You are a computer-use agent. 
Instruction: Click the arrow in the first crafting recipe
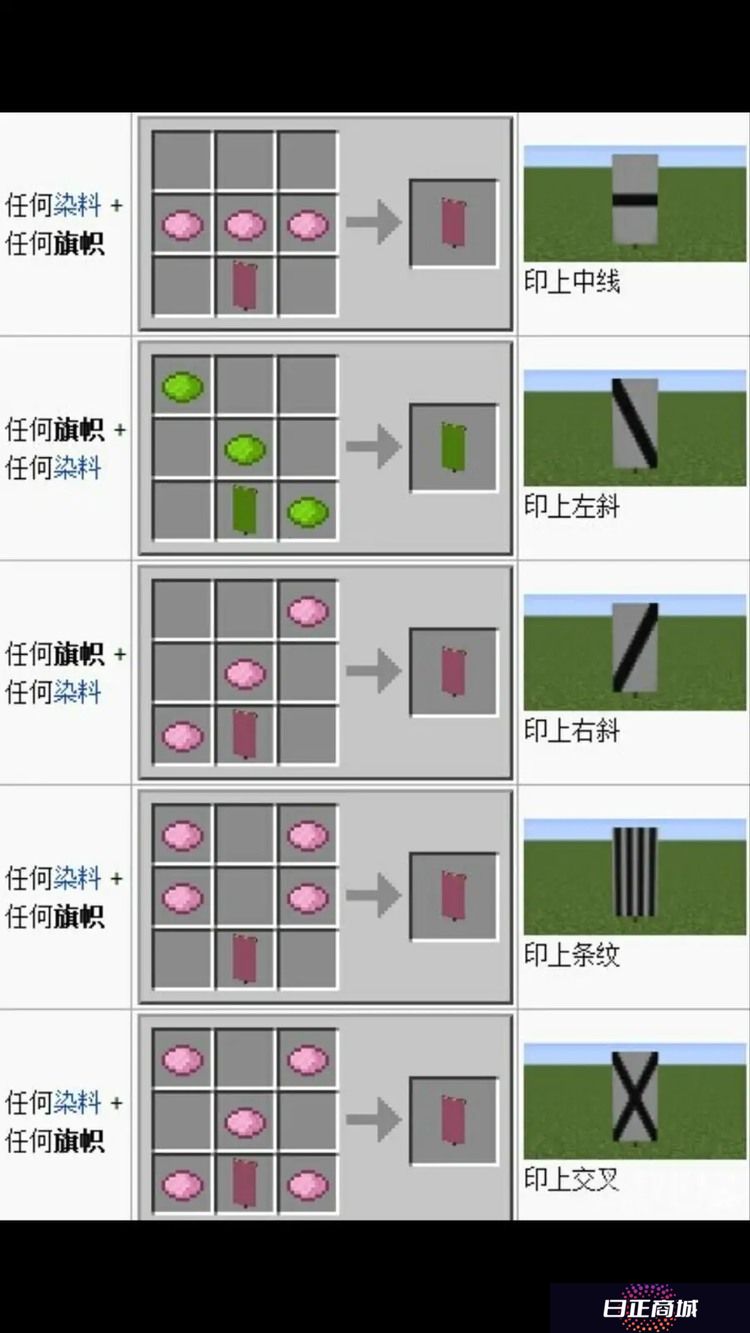(x=373, y=222)
